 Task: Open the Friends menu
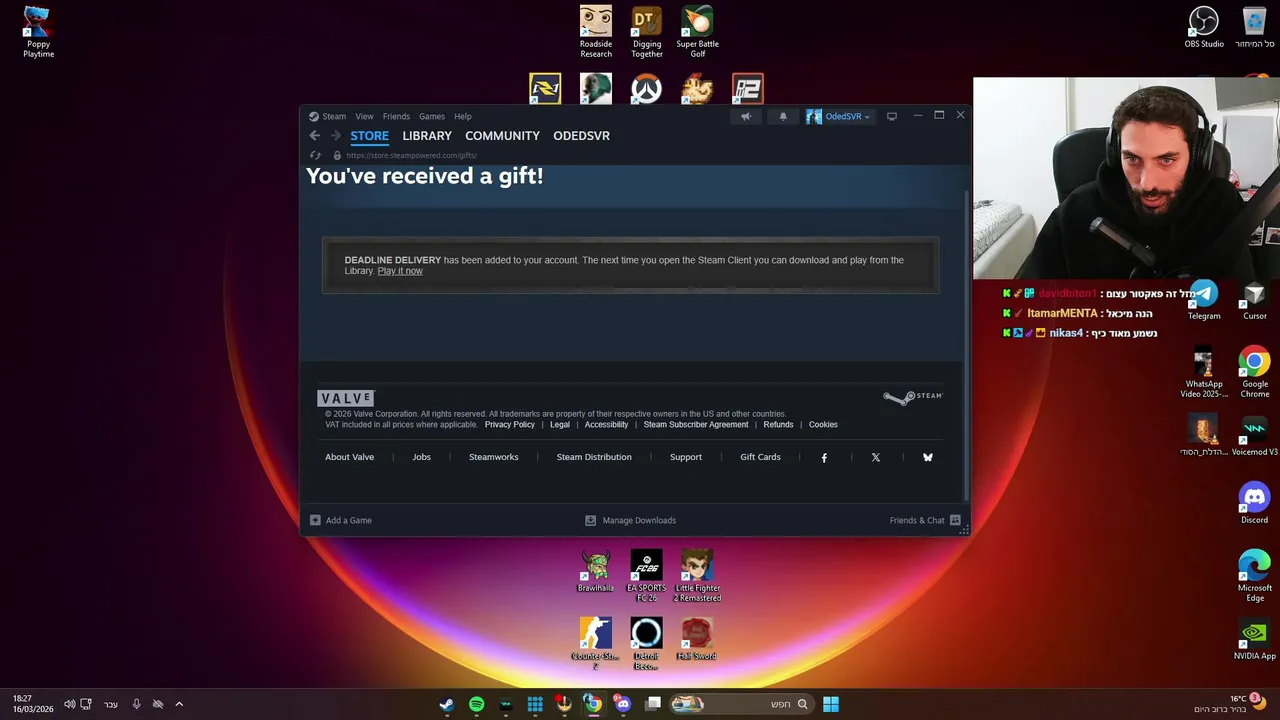tap(396, 116)
